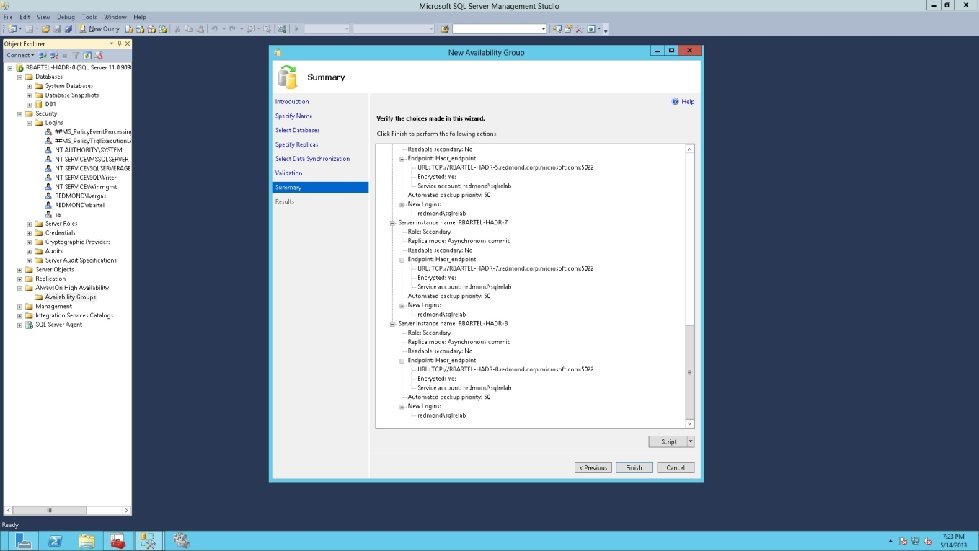Collapse the Logins tree node
979x551 pixels.
(29, 123)
